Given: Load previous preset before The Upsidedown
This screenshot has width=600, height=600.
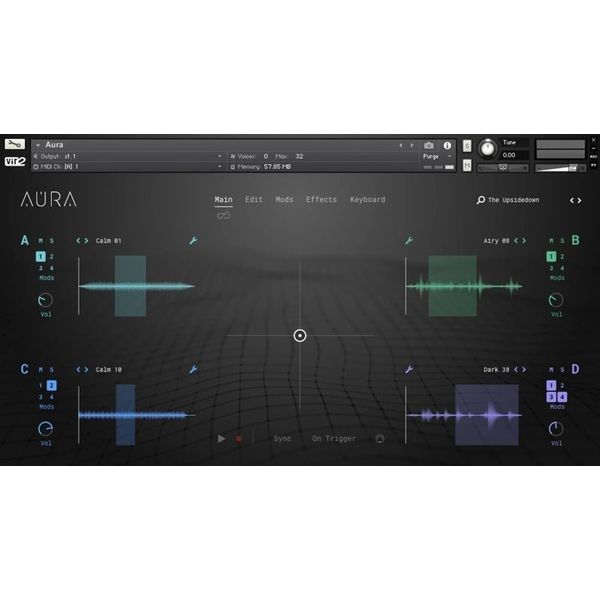Looking at the screenshot, I should tap(572, 201).
